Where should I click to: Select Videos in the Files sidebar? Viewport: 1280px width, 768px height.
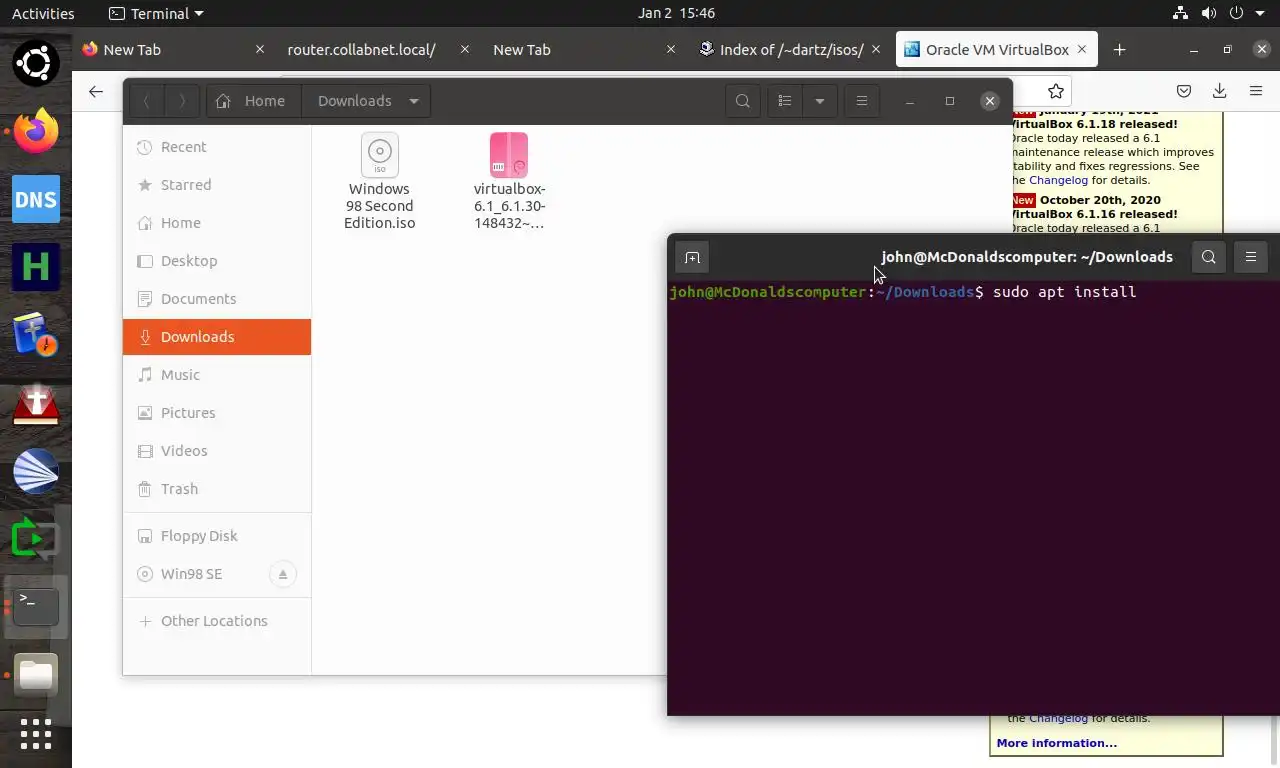(x=217, y=451)
